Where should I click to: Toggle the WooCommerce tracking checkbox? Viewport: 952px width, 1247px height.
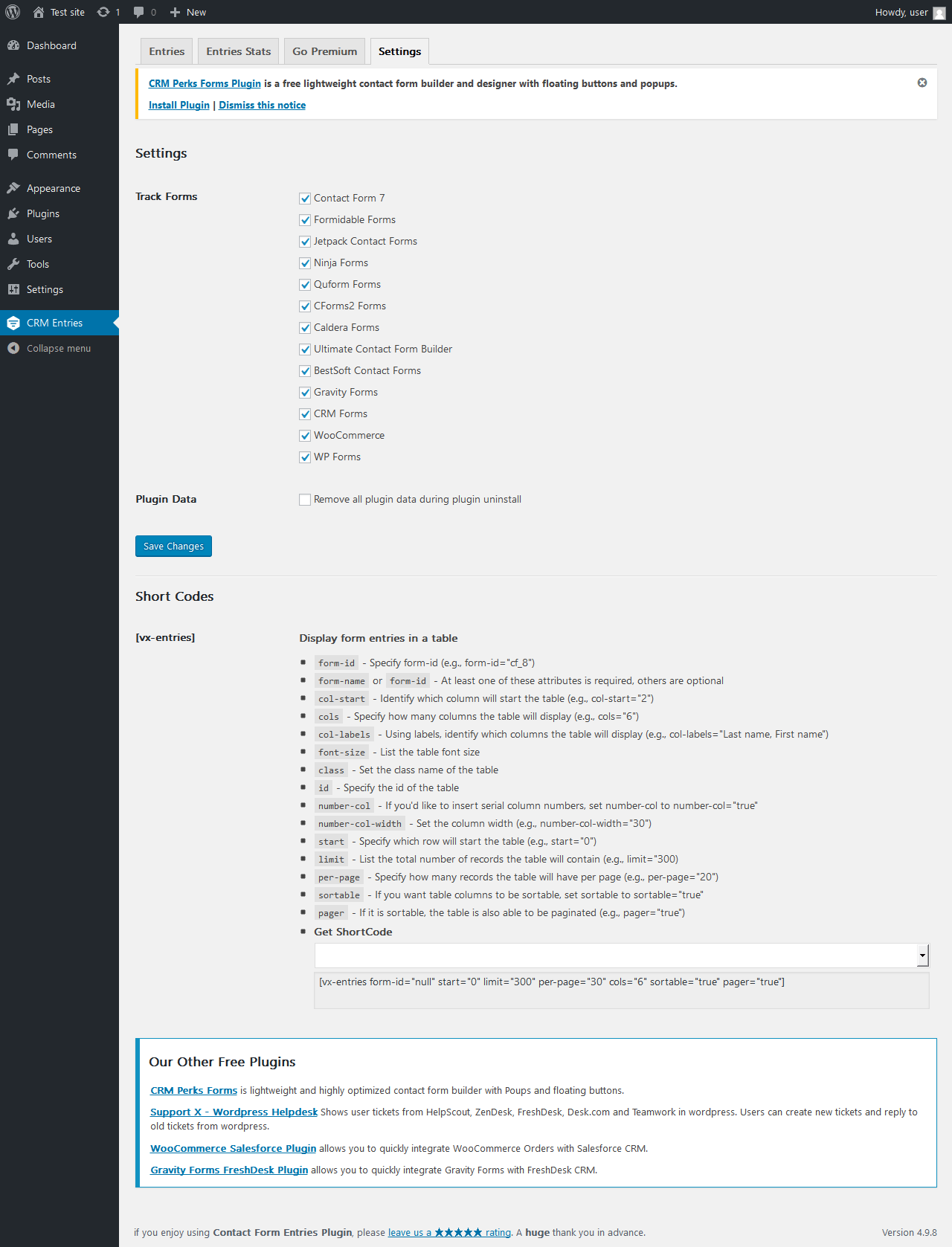[305, 436]
